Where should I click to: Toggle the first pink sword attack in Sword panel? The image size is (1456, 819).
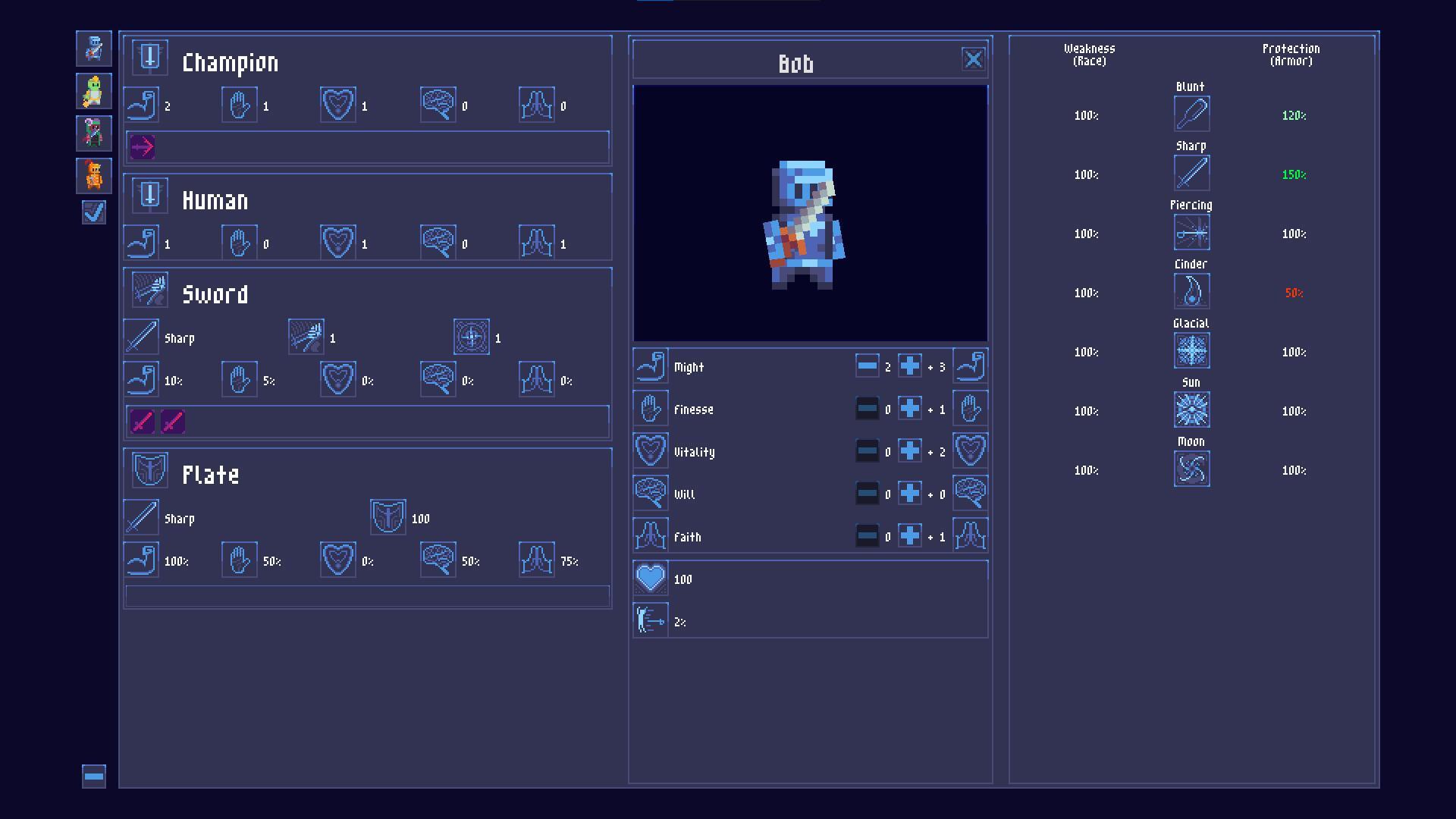point(141,422)
